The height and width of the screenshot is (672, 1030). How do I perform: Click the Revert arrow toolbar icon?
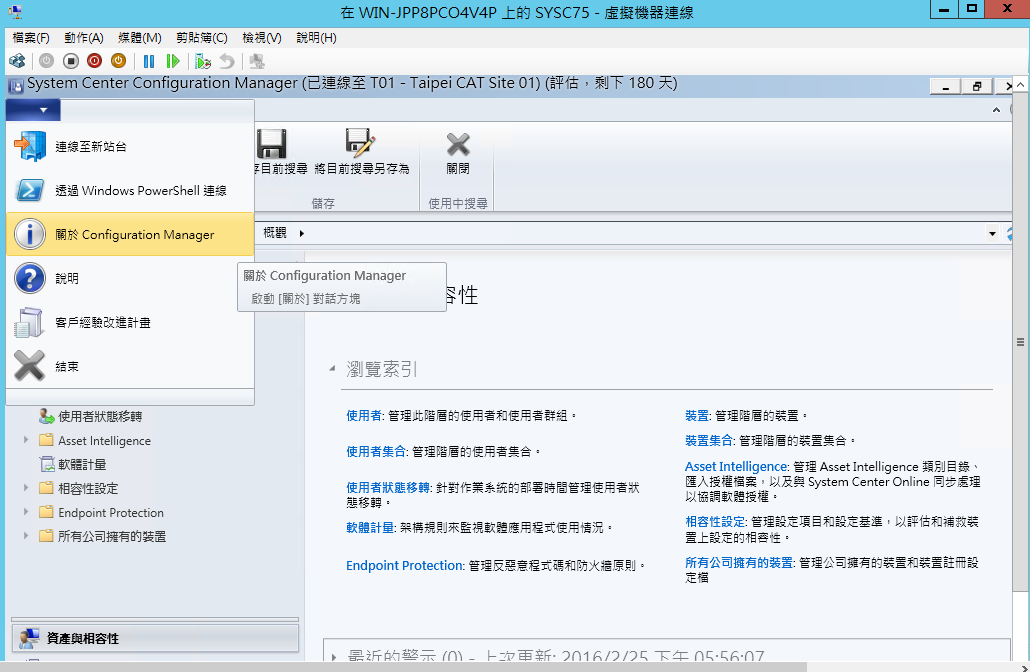point(227,61)
